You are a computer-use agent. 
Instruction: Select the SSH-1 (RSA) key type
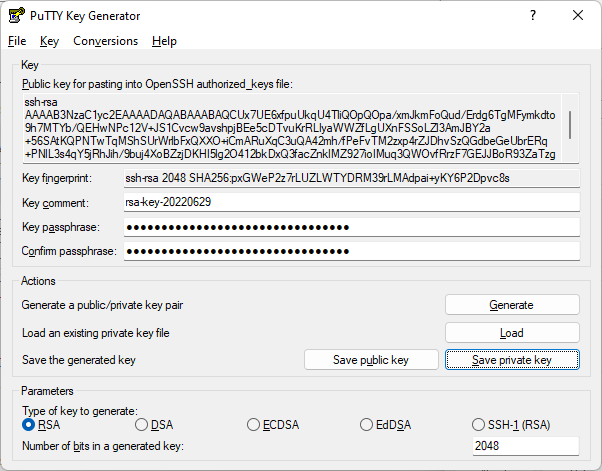click(x=511, y=425)
